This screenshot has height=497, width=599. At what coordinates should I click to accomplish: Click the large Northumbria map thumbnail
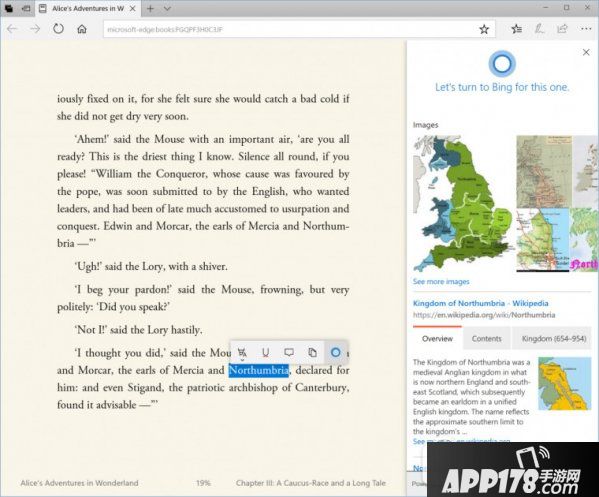[x=464, y=204]
